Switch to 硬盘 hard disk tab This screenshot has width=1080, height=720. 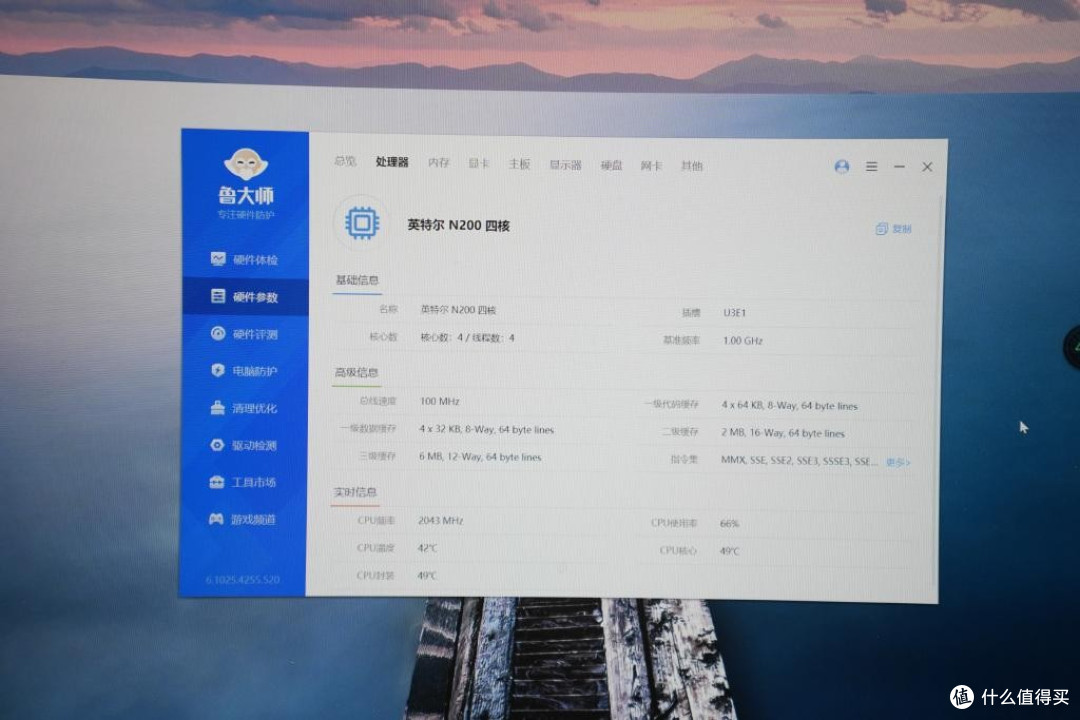612,165
